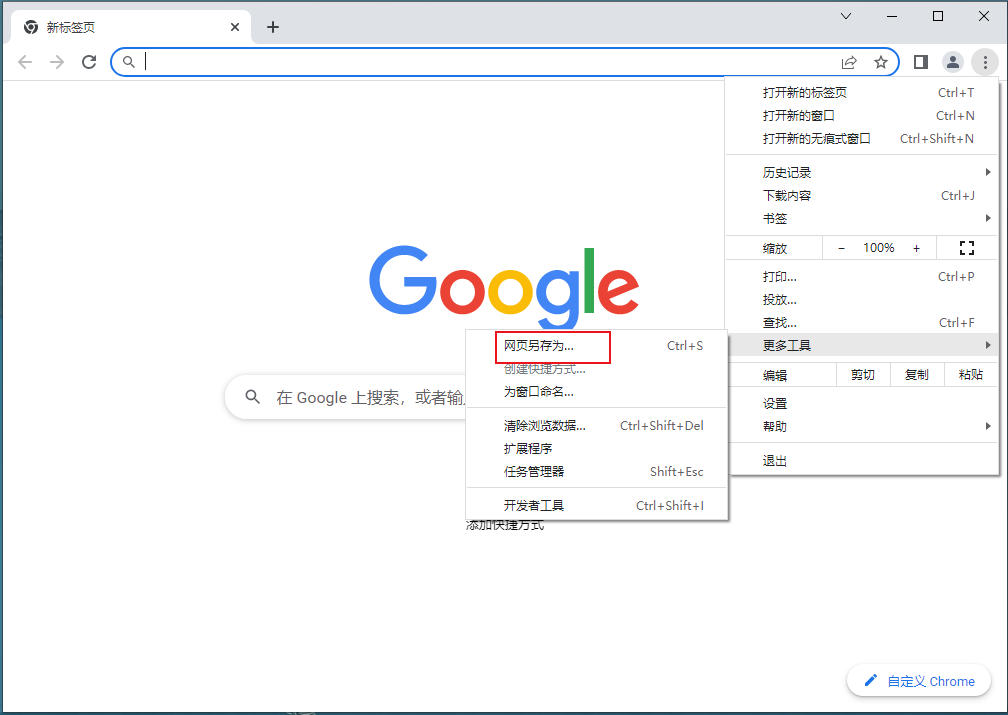Choose 投放... from the menu
Screen dimensions: 1008x715
(x=862, y=300)
